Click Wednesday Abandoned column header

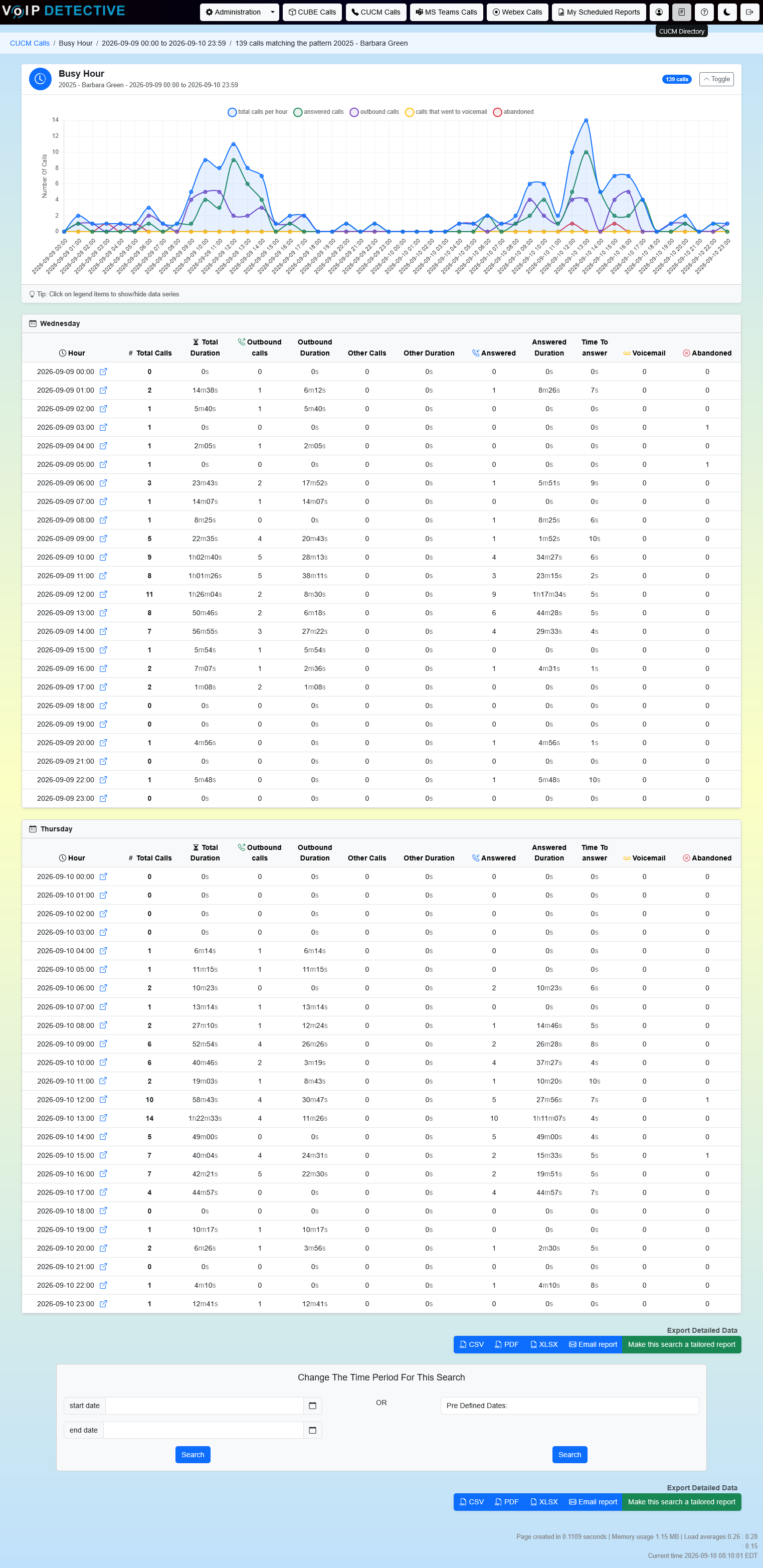click(x=707, y=353)
